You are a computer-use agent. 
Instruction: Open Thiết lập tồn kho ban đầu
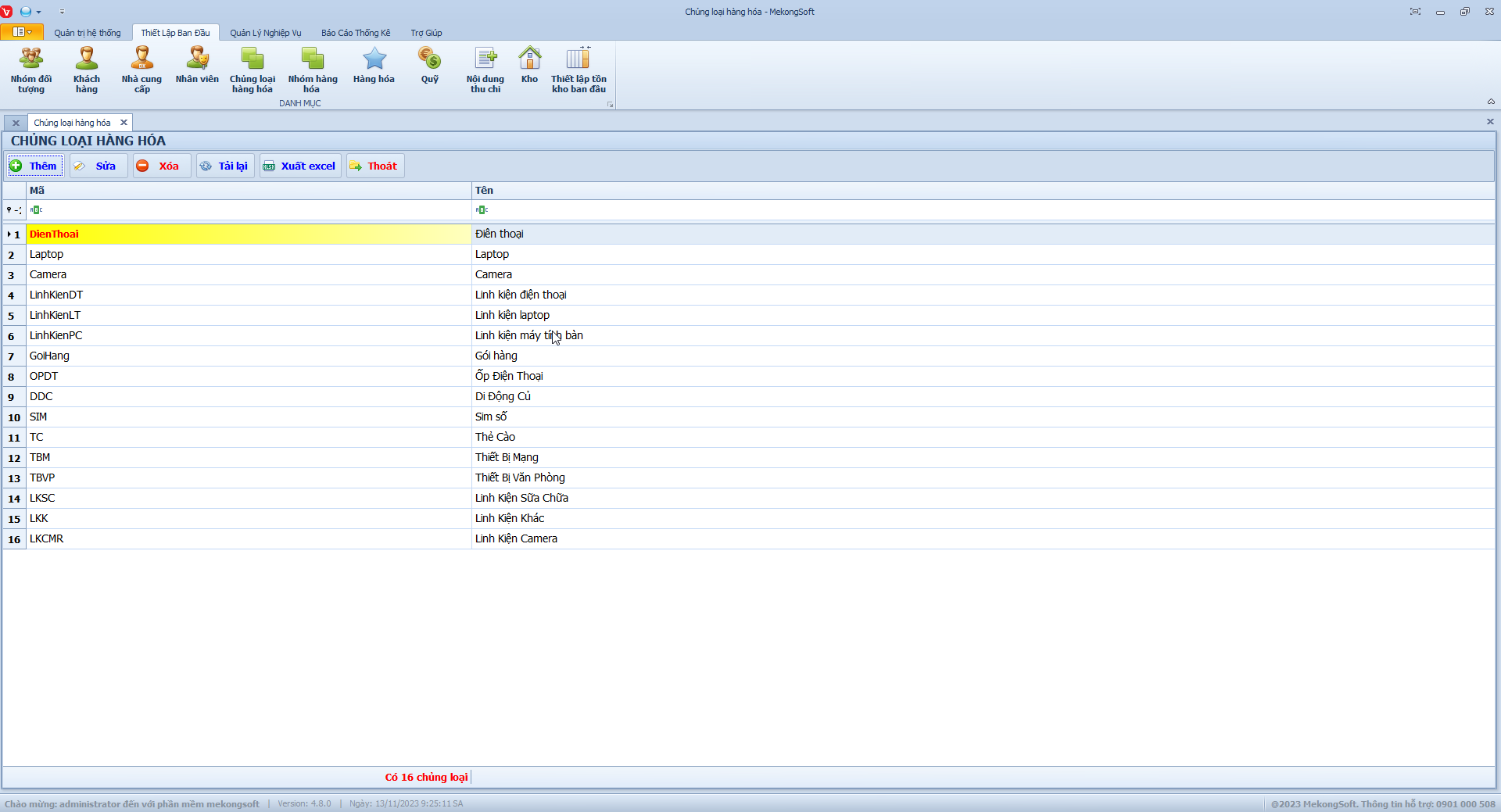pos(579,70)
